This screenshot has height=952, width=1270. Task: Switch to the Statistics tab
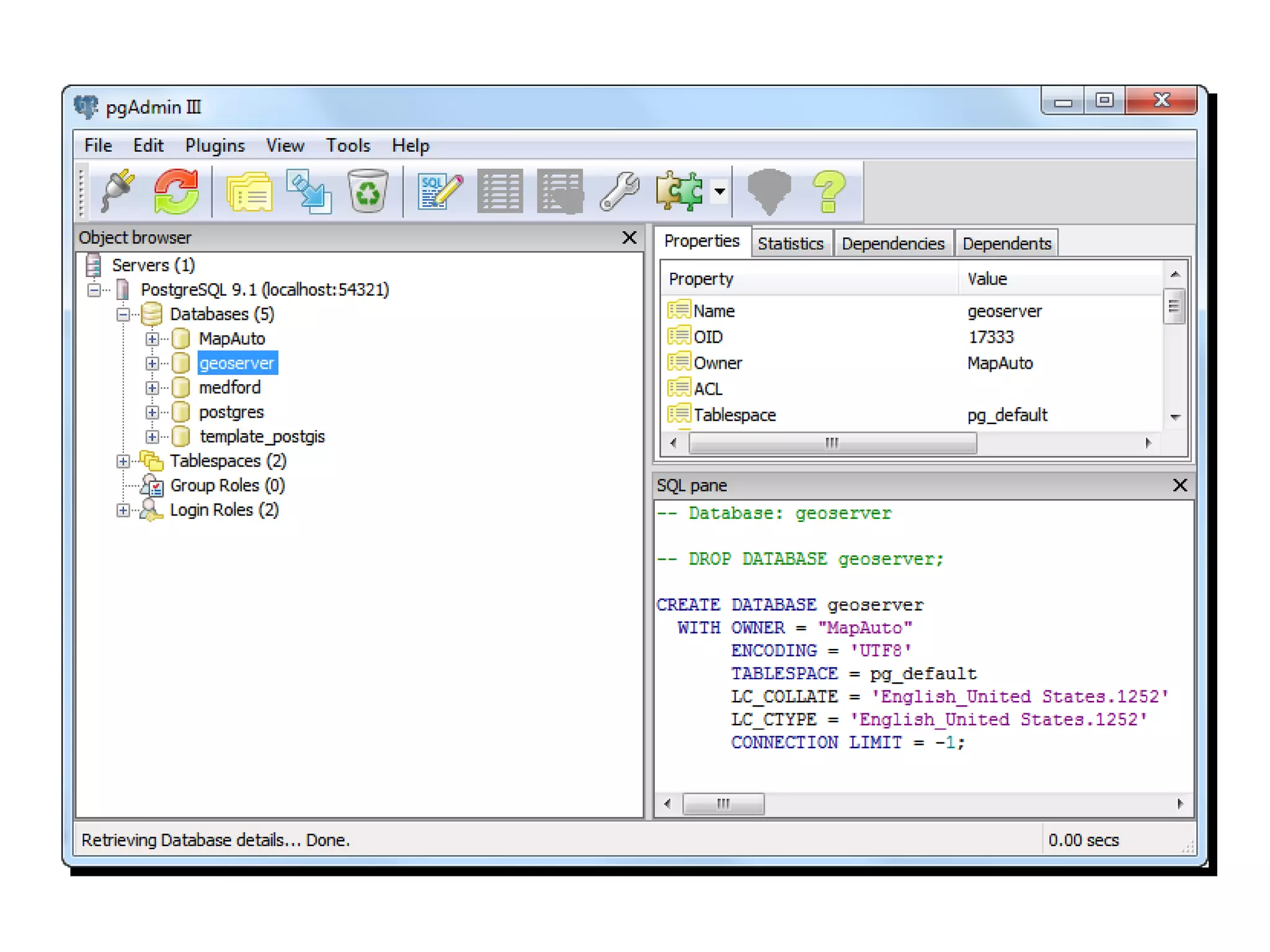(790, 244)
